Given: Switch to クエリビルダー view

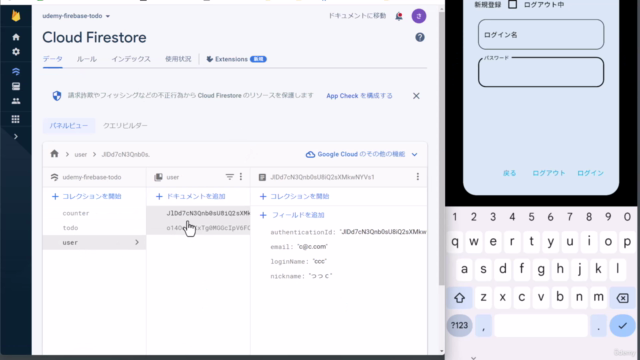Looking at the screenshot, I should [x=125, y=125].
